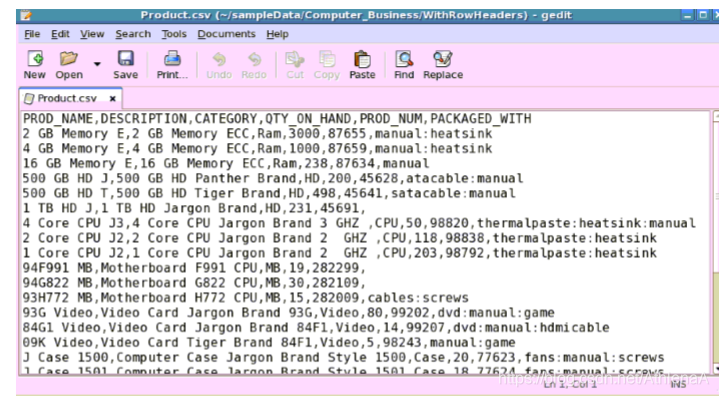Click the Replace toolbar icon
This screenshot has height=397, width=719.
click(x=443, y=65)
